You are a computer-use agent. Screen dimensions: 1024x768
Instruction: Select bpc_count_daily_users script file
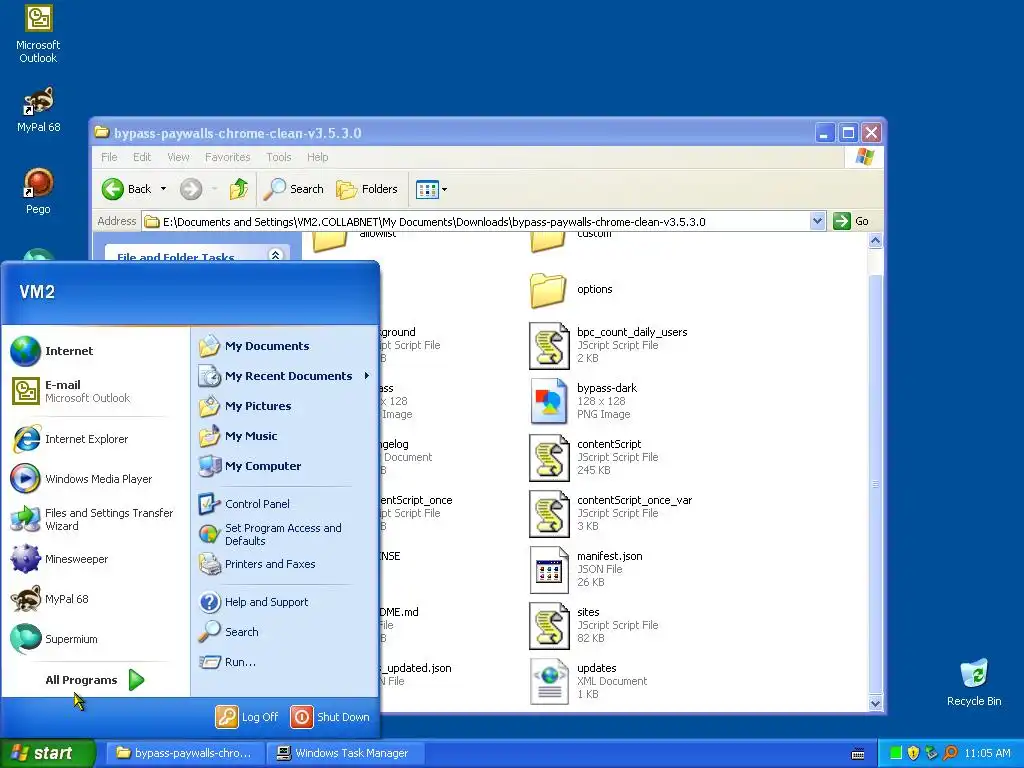coord(609,345)
